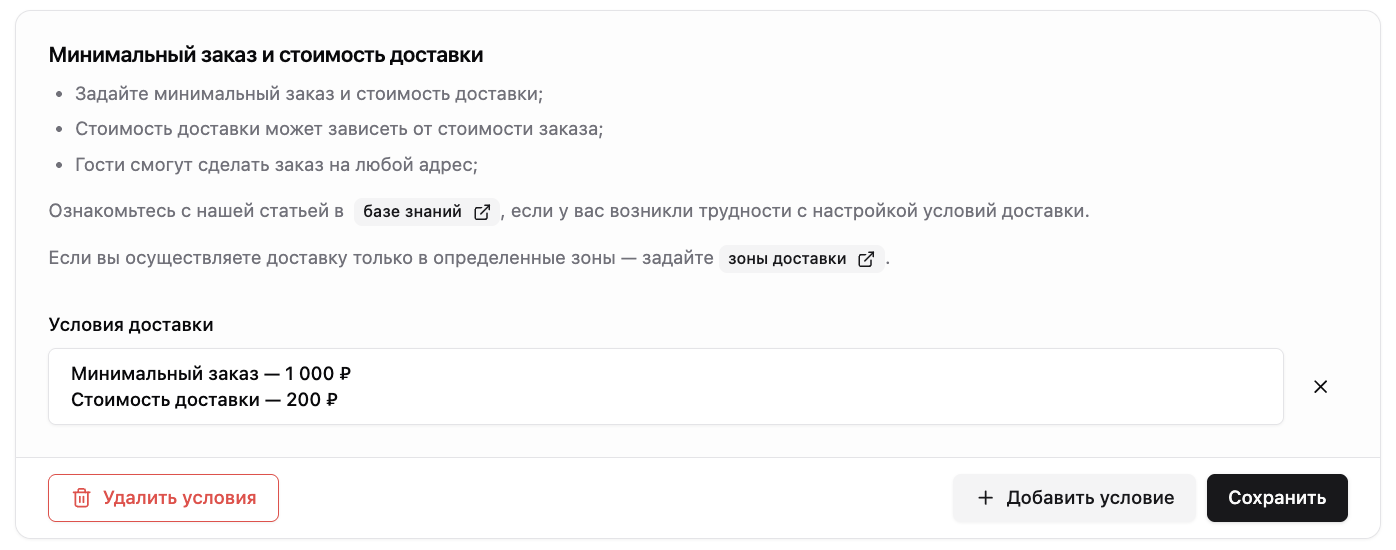
Task: Click the red «Удалить условия» button
Action: pos(163,498)
